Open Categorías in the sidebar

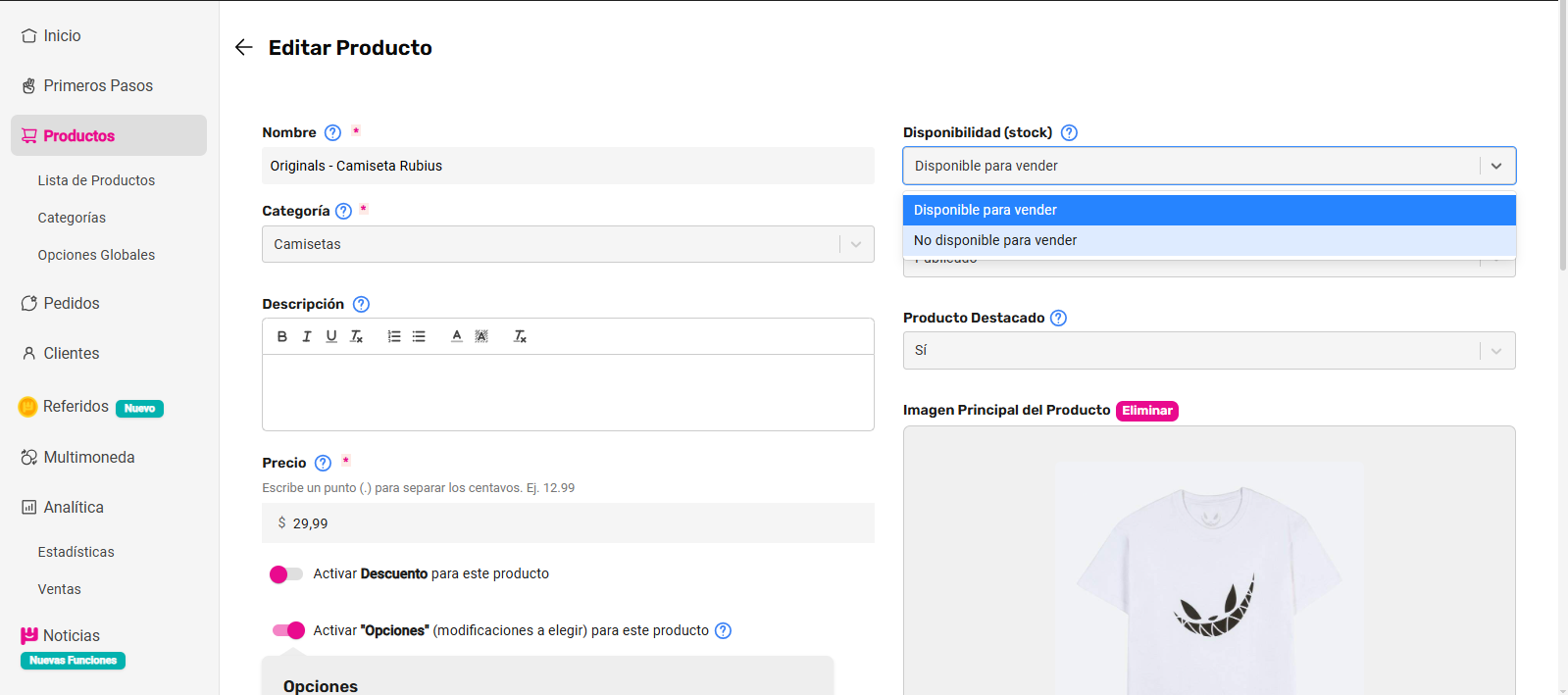[72, 218]
